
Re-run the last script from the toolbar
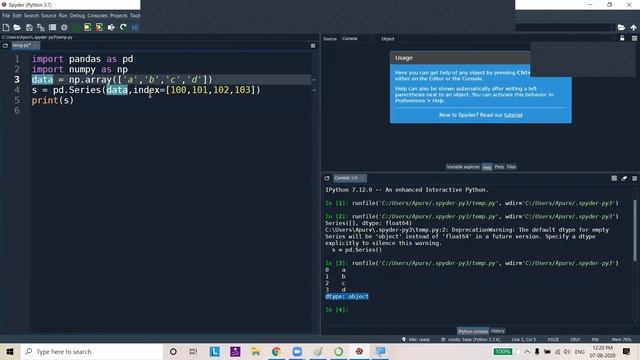(123, 27)
